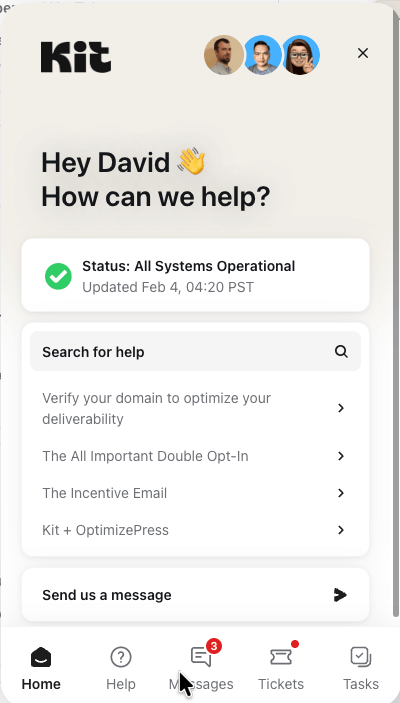Click the first team member avatar

point(224,55)
